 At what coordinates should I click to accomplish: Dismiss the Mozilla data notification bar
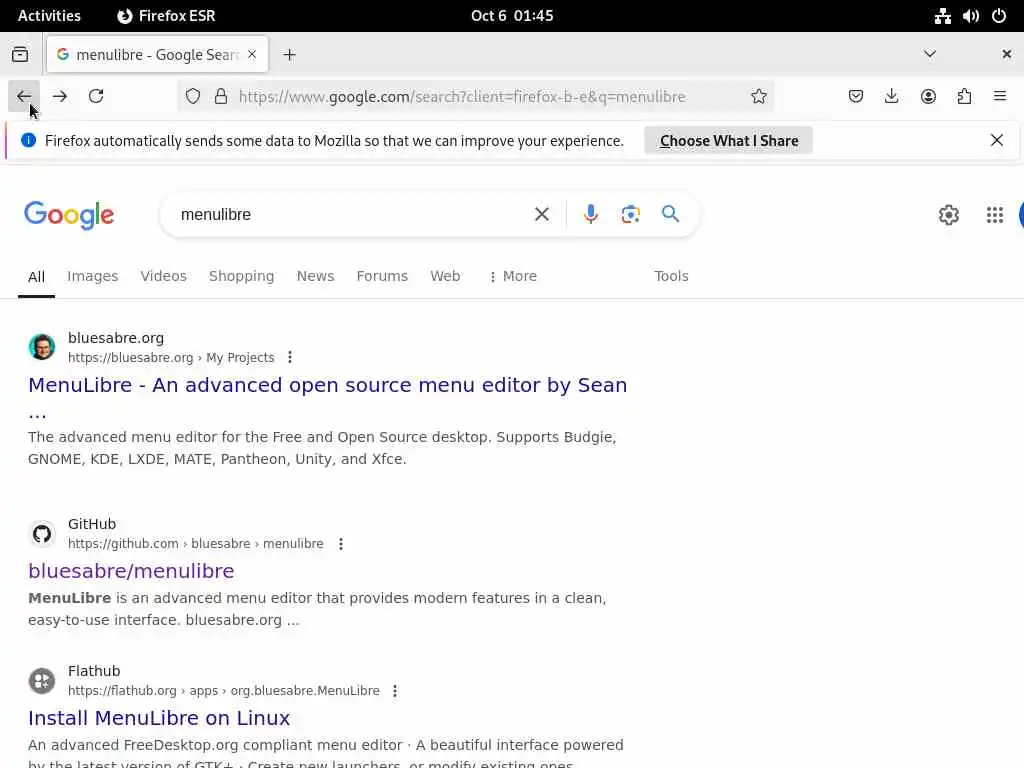pos(997,140)
